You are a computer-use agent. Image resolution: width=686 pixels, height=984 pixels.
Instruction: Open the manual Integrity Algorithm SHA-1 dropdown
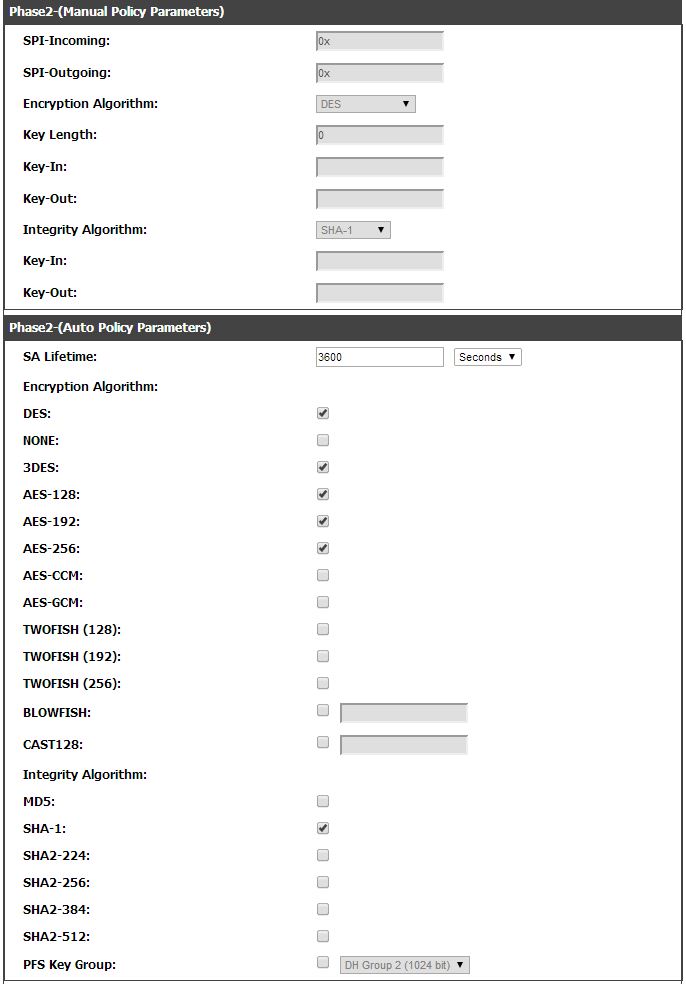pyautogui.click(x=353, y=230)
